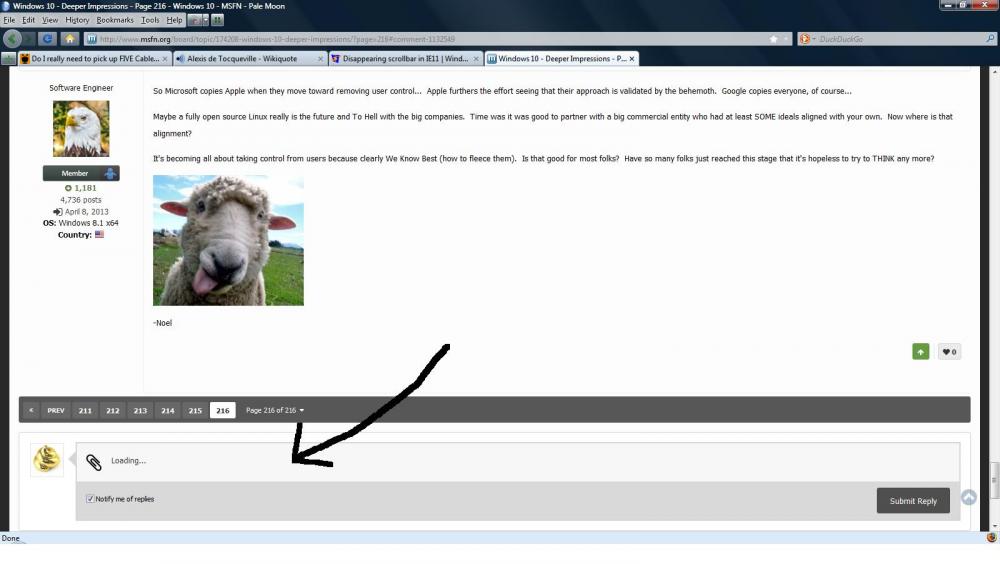Screen dimensions: 1000x564
Task: Click the scroll-to-top arrow circle
Action: click(969, 497)
